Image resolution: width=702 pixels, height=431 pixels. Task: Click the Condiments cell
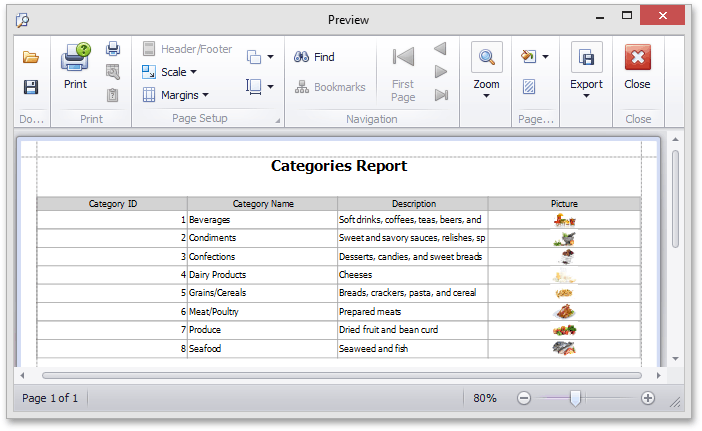point(262,238)
